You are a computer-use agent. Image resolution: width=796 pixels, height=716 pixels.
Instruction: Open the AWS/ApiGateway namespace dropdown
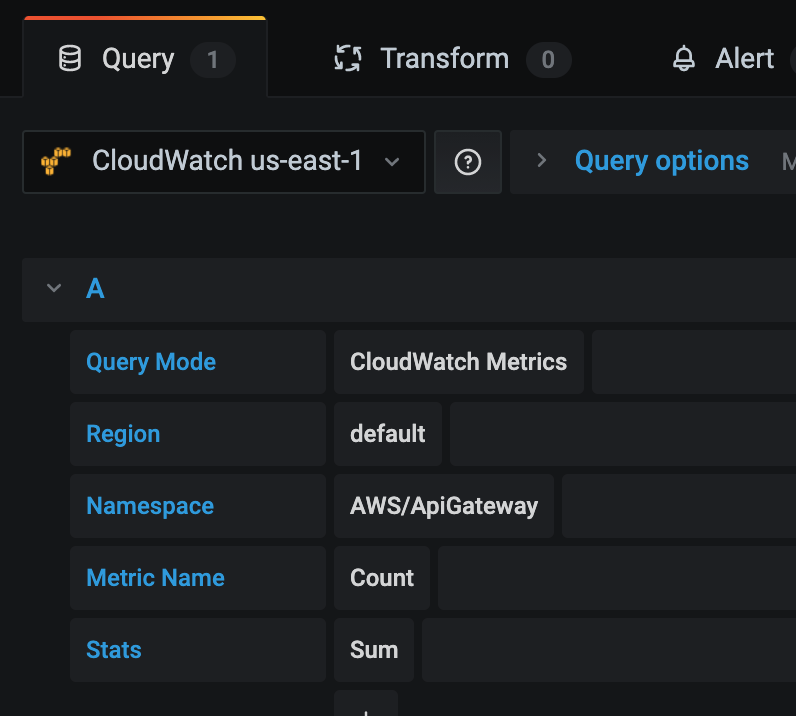pyautogui.click(x=444, y=506)
